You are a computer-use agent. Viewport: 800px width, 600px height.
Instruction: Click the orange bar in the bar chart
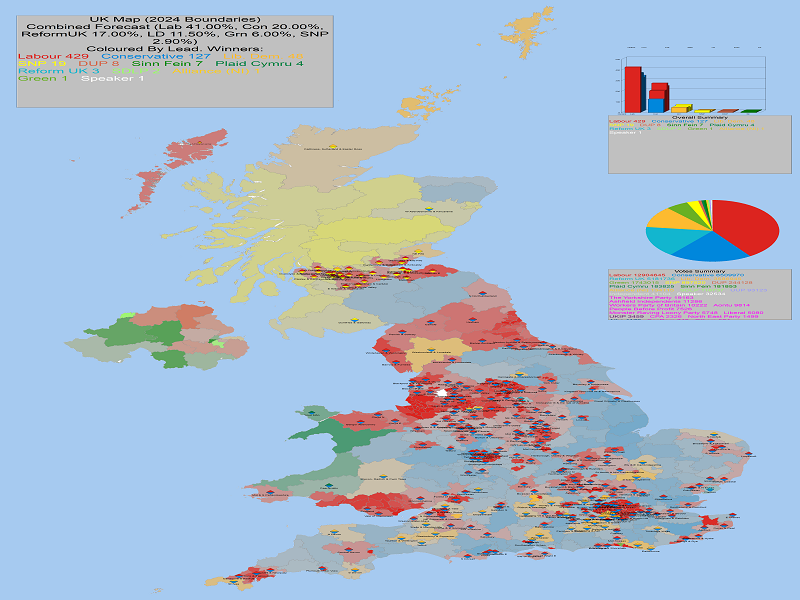pos(679,110)
